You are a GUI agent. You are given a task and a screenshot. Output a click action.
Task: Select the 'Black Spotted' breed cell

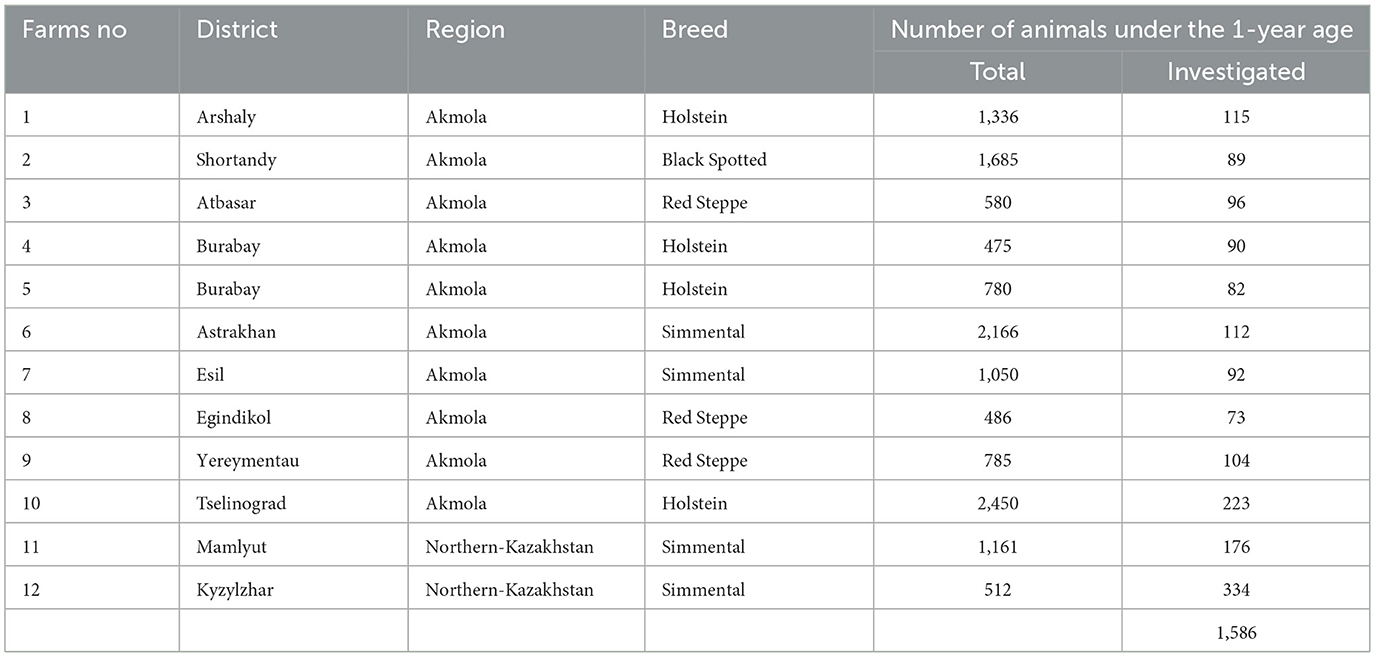[714, 160]
